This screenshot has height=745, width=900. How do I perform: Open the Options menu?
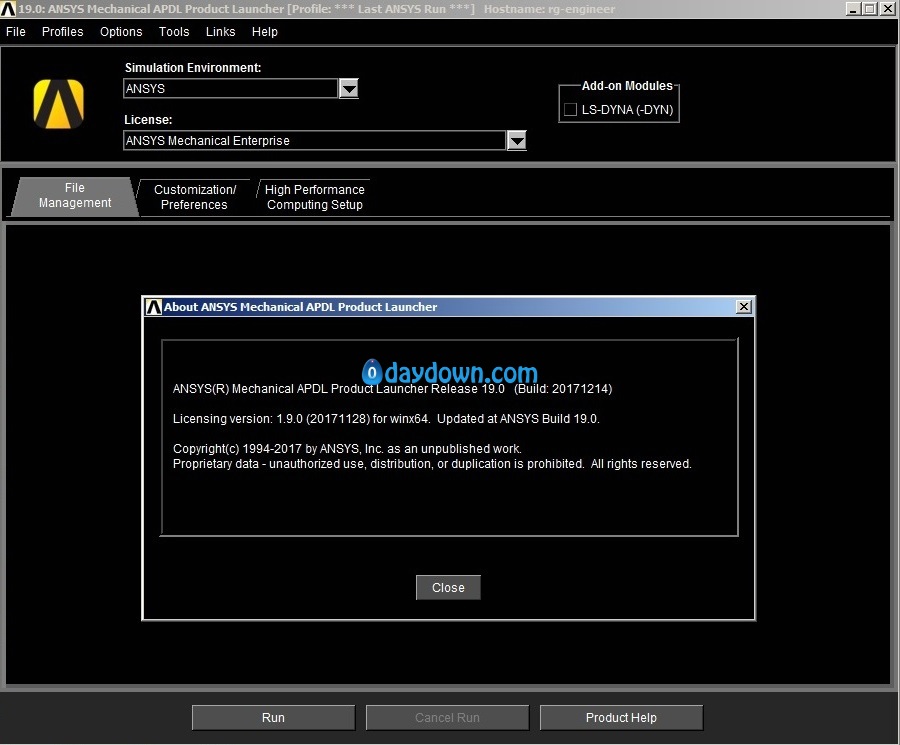(121, 32)
